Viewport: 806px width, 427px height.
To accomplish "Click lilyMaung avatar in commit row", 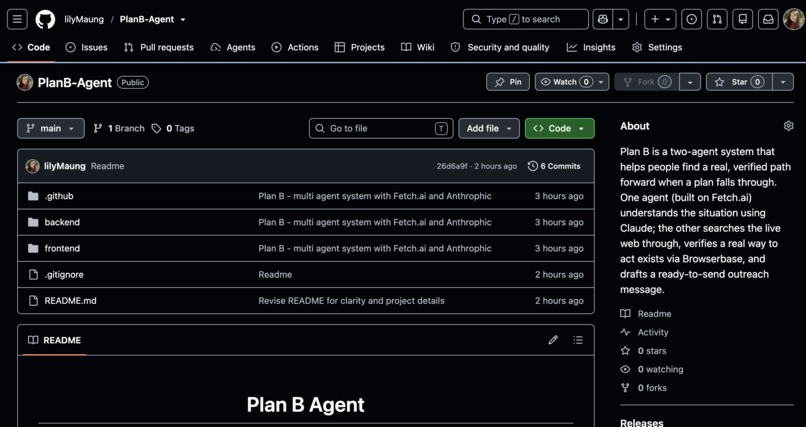I will tap(32, 166).
